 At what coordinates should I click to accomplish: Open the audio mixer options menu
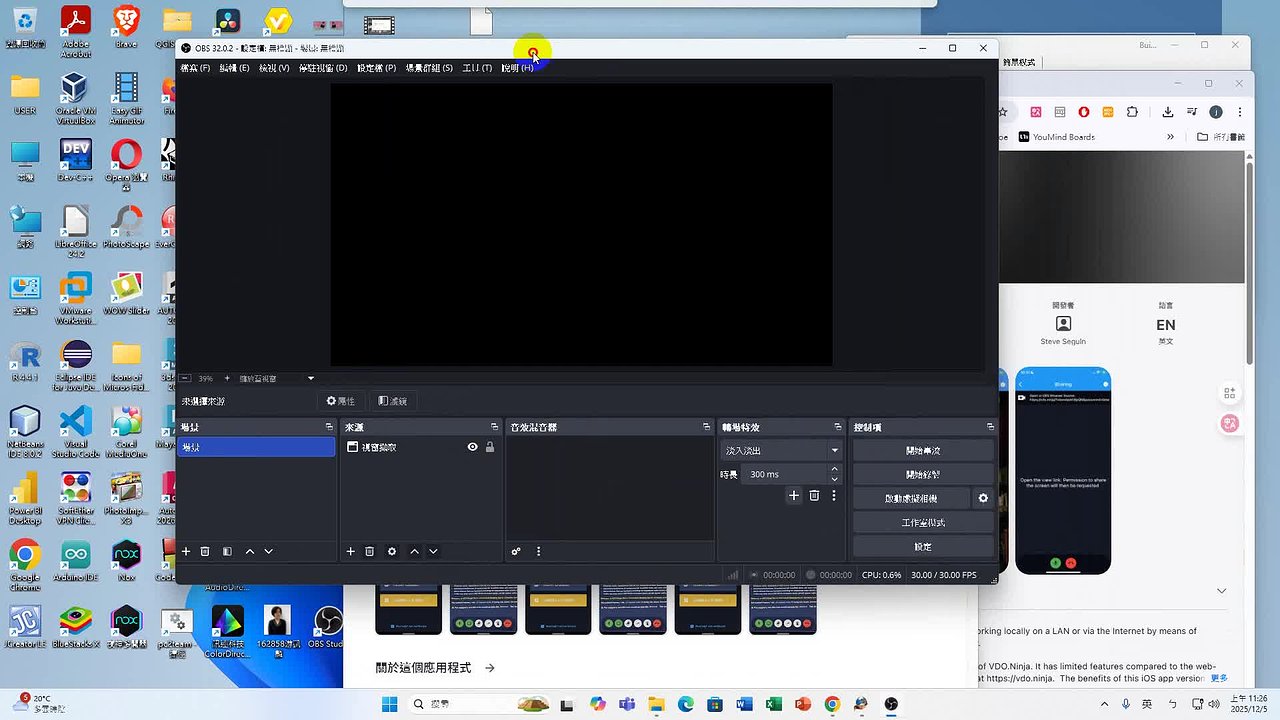[x=538, y=551]
